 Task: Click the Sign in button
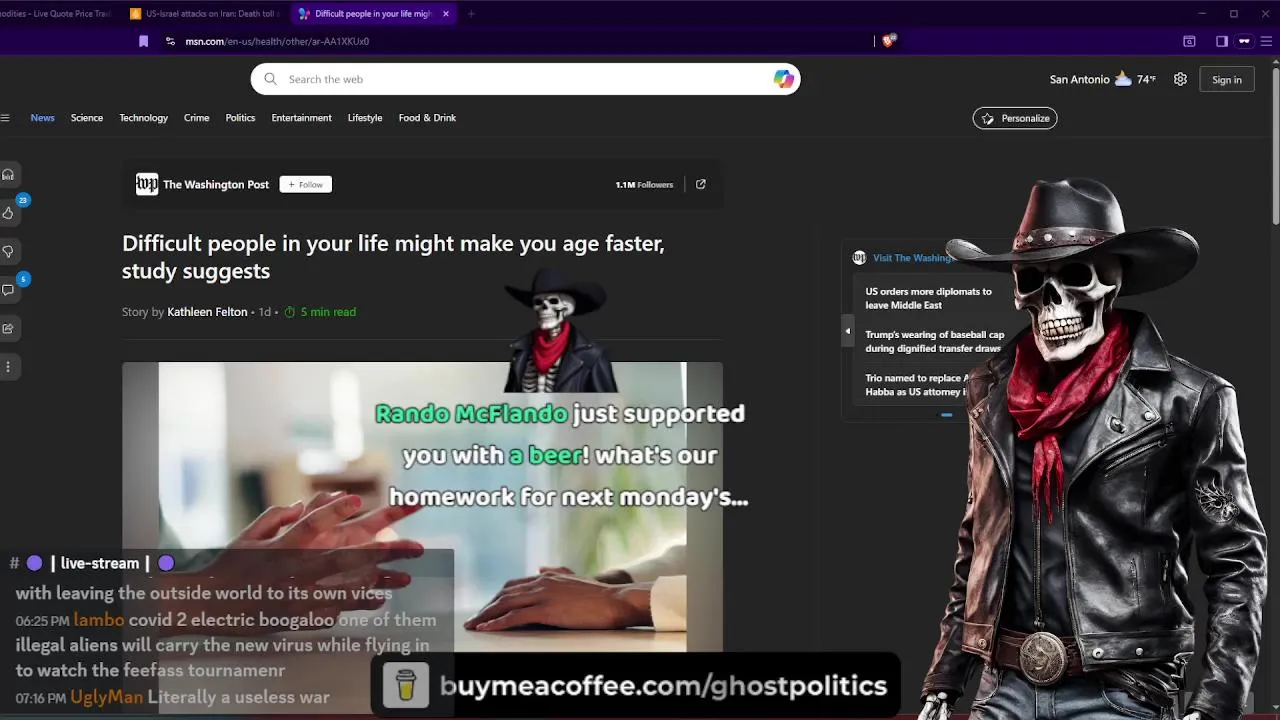pos(1227,80)
